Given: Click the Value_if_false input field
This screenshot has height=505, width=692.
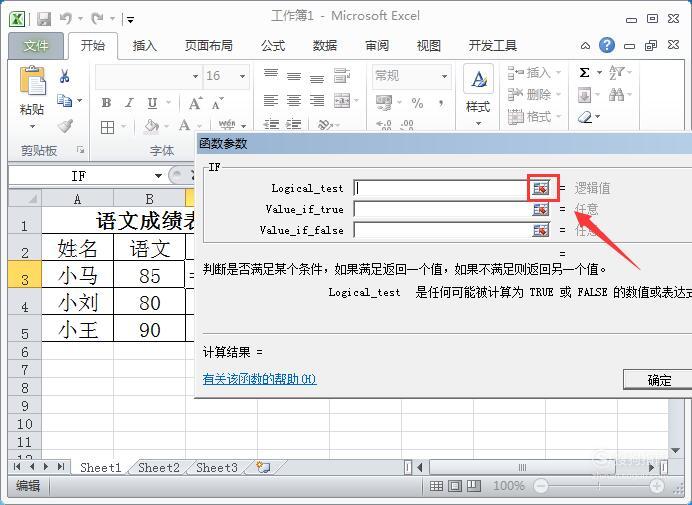Looking at the screenshot, I should point(443,230).
